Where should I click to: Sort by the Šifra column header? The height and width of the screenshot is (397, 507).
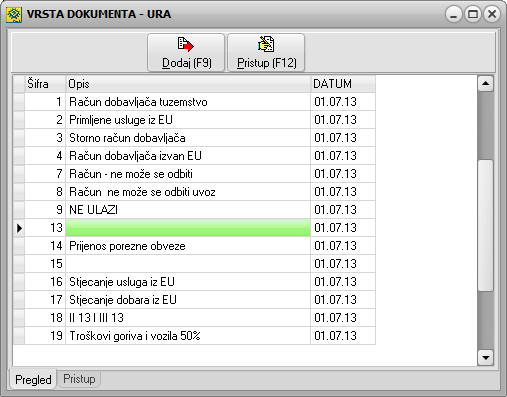[45, 84]
